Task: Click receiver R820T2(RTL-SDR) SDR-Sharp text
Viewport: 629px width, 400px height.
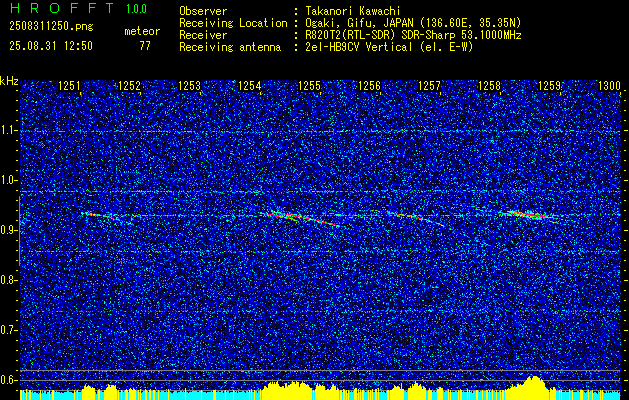Action: [x=378, y=35]
